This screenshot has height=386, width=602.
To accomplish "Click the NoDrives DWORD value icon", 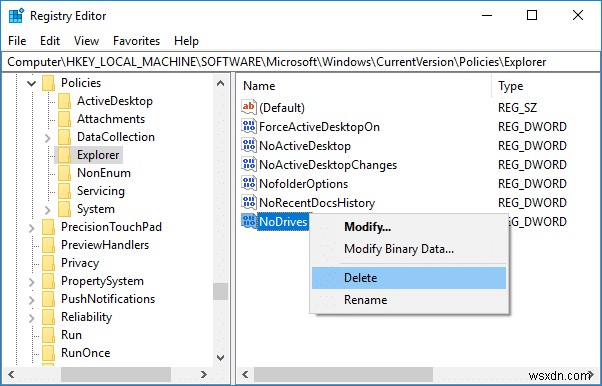I will click(249, 222).
